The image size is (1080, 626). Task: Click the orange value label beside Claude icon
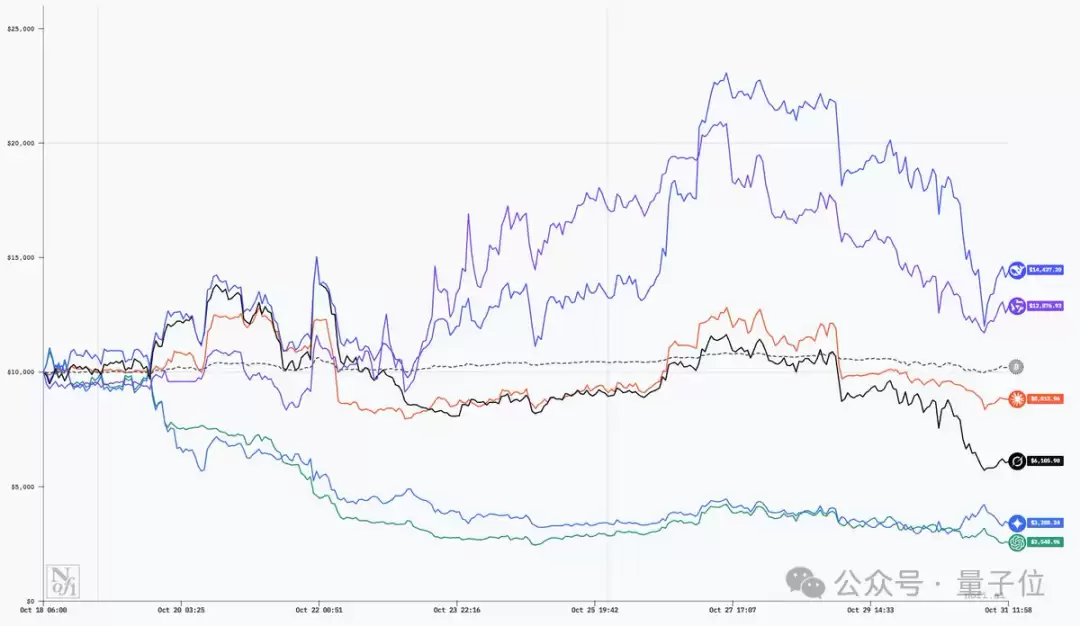pyautogui.click(x=1045, y=399)
